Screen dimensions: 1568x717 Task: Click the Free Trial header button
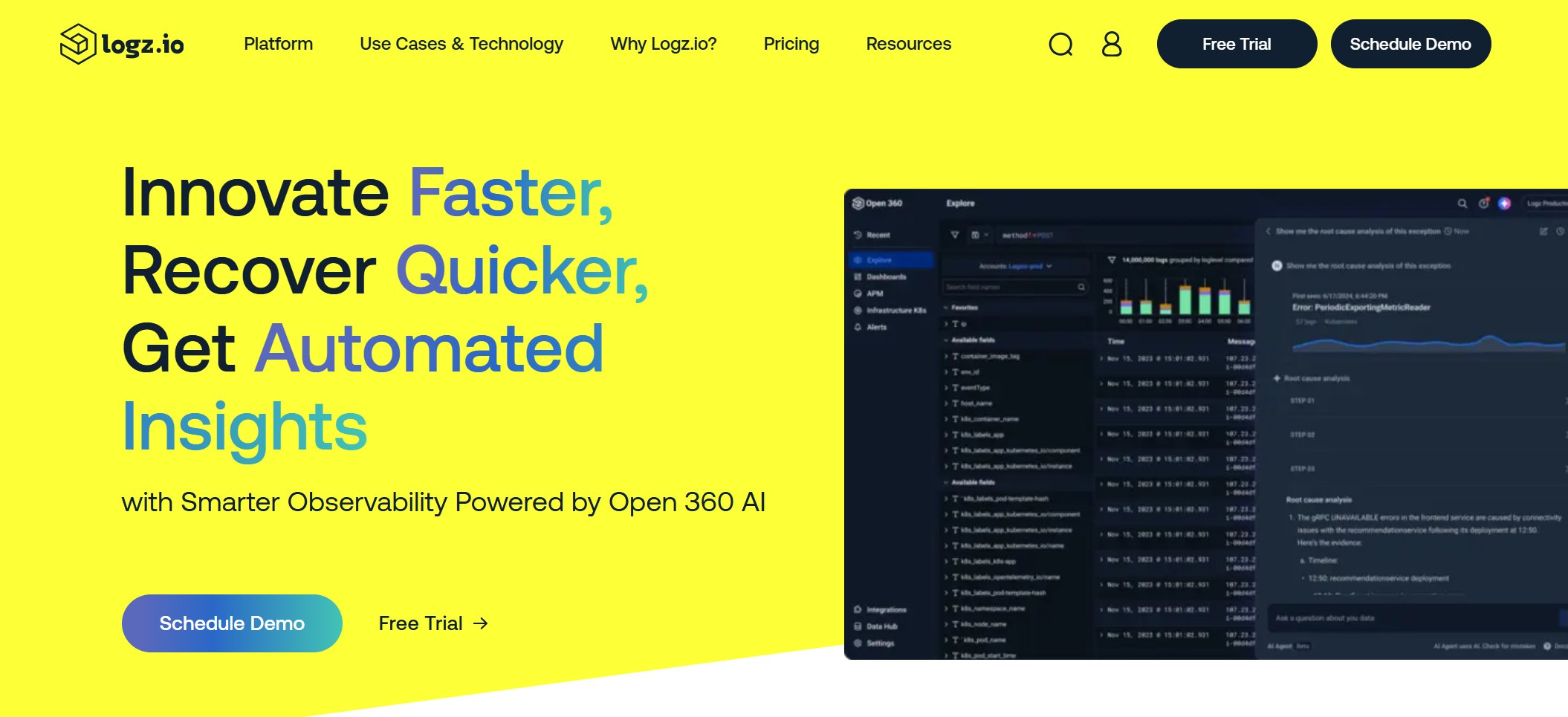1236,44
